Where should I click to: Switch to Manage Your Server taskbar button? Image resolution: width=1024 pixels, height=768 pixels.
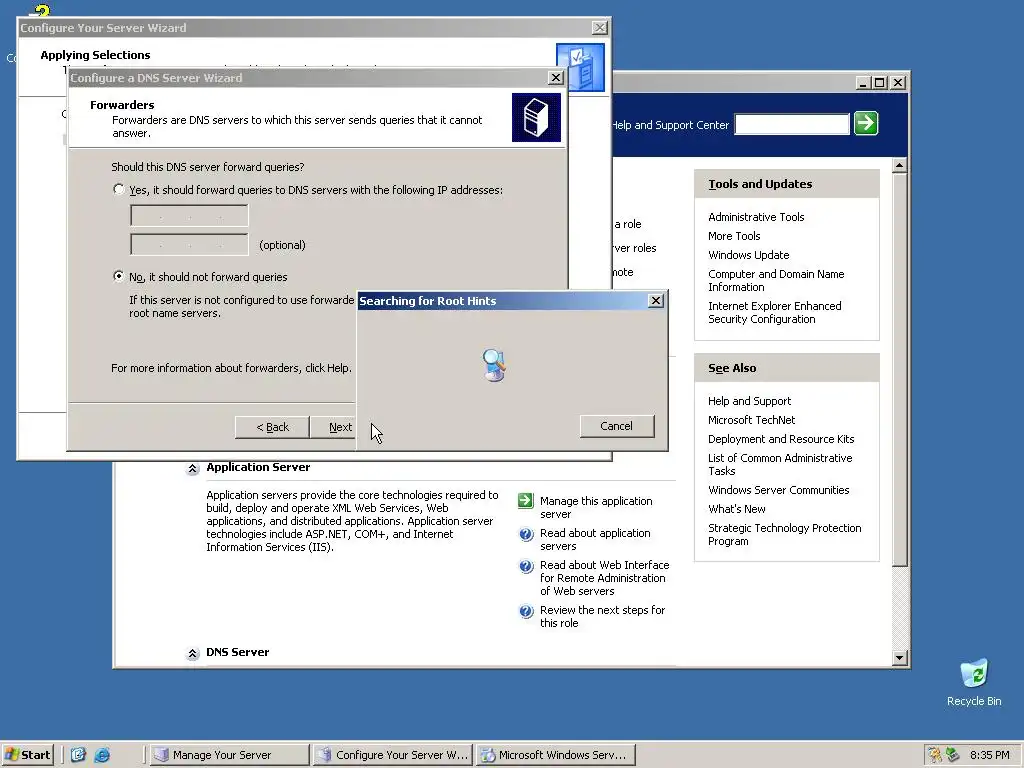click(229, 755)
